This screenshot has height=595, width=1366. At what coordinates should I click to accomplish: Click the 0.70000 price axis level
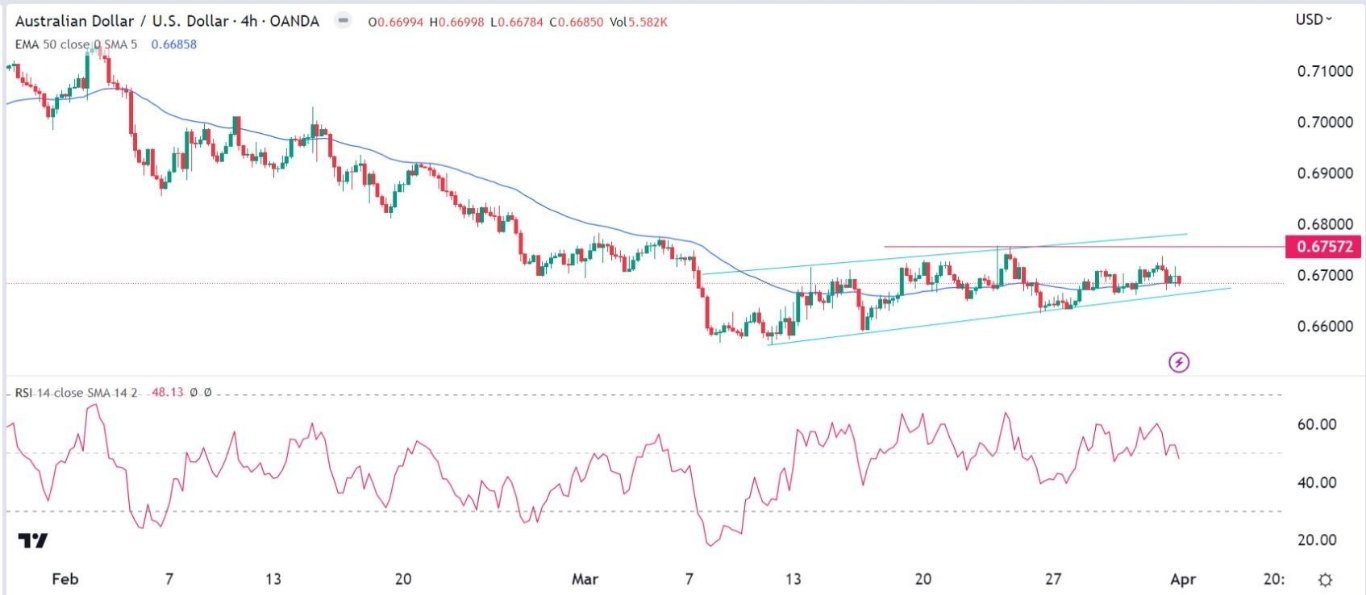1318,123
